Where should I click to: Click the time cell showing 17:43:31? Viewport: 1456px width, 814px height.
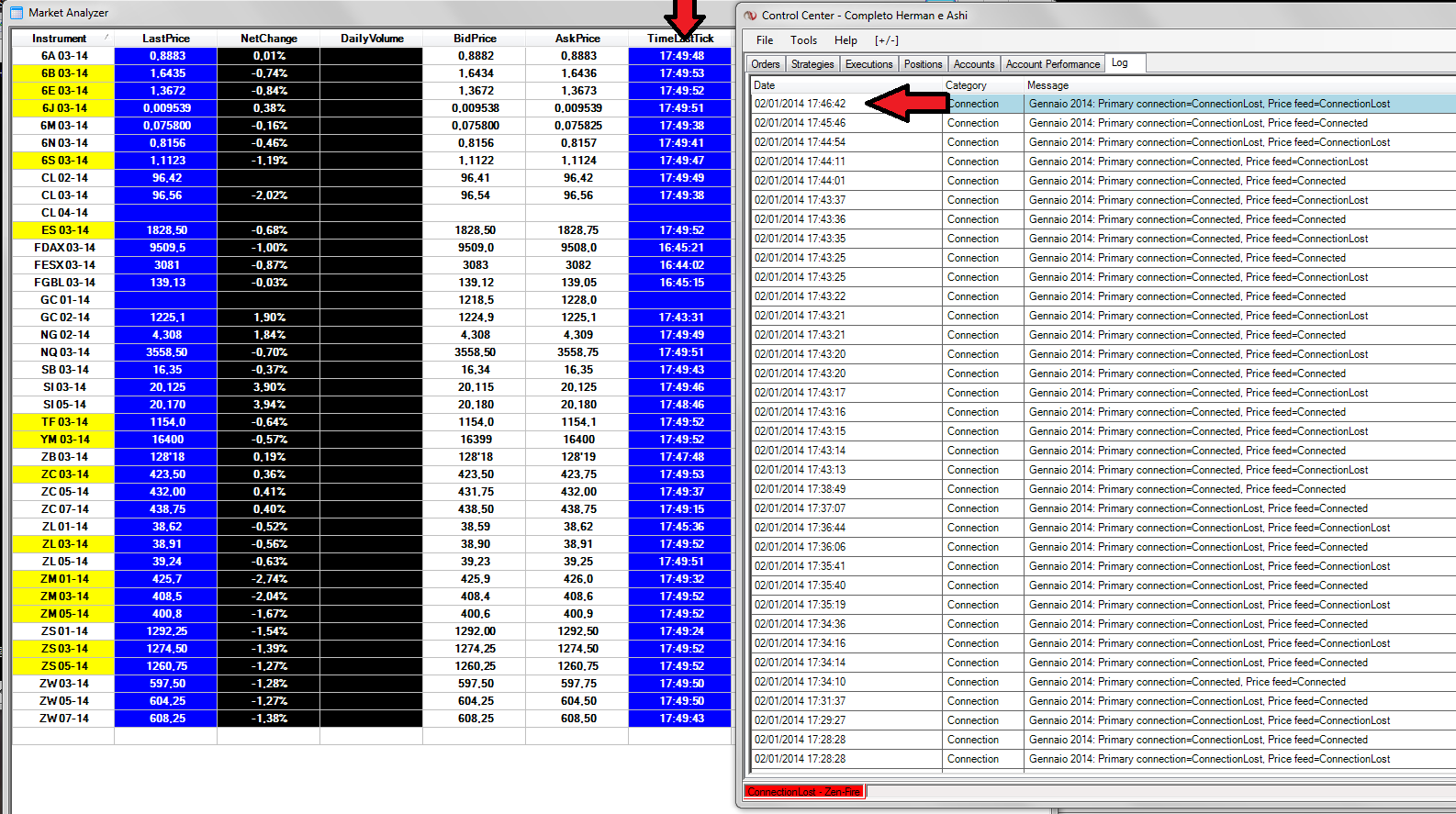pos(680,318)
